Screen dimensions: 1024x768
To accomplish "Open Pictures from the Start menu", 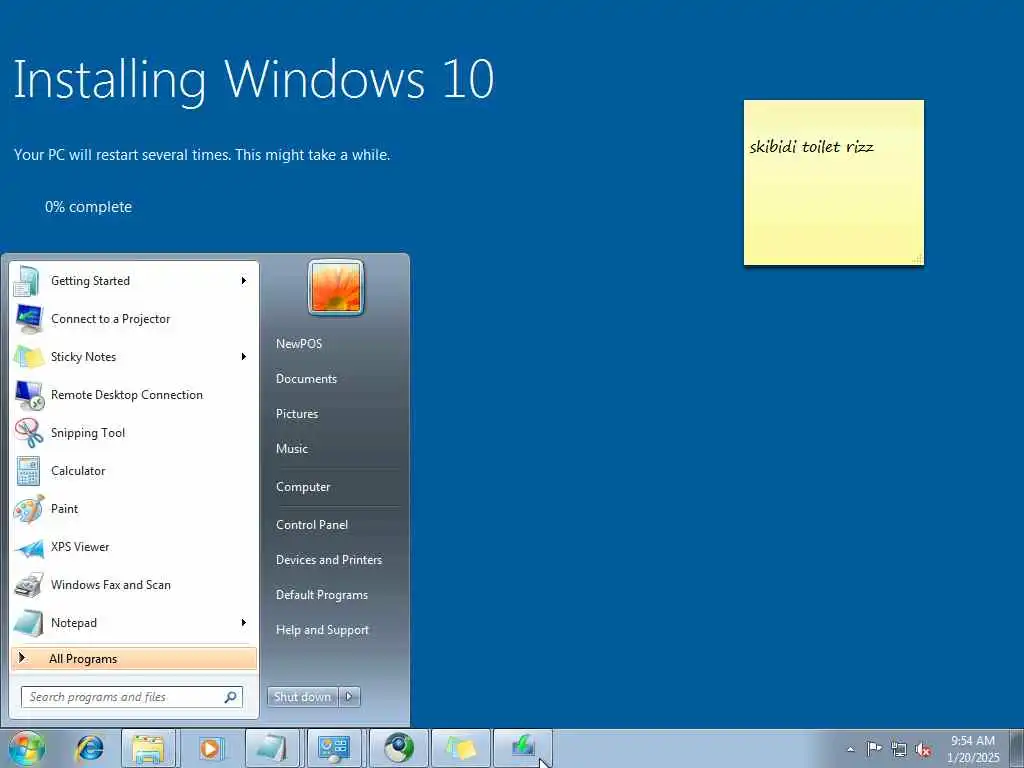I will pyautogui.click(x=297, y=413).
